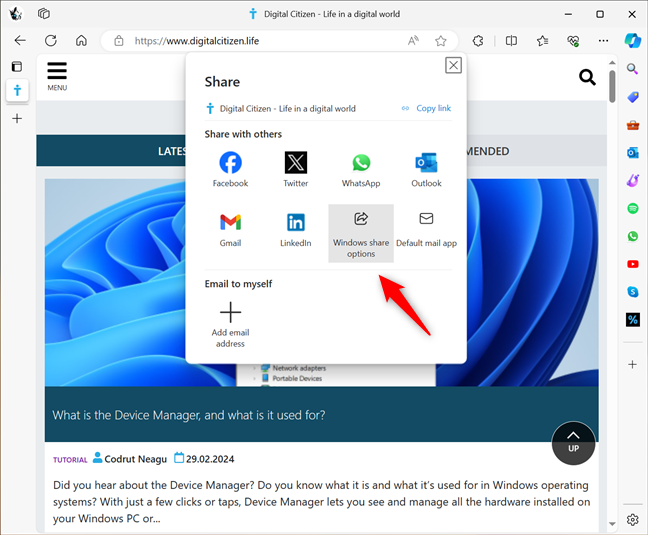648x535 pixels.
Task: Open Windows share options
Action: pos(361,233)
